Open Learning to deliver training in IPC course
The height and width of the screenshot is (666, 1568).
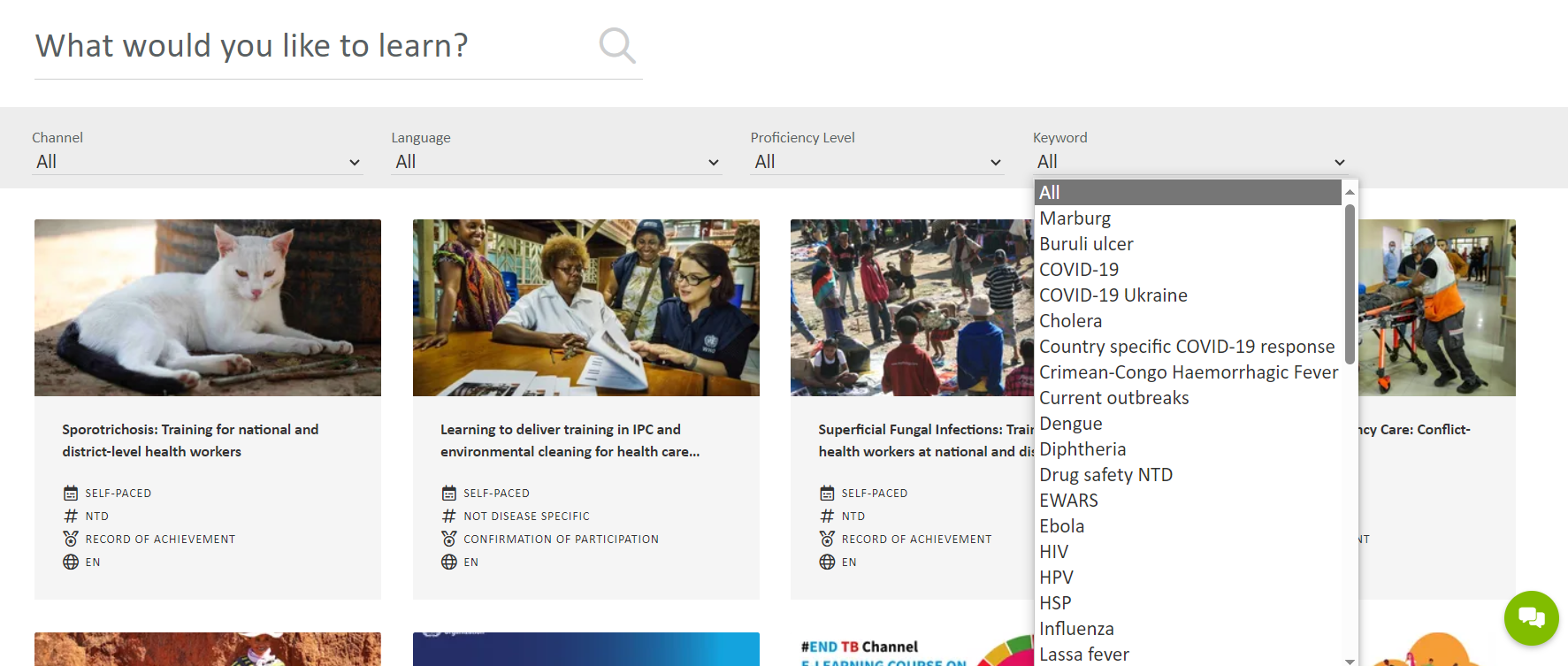click(x=570, y=440)
